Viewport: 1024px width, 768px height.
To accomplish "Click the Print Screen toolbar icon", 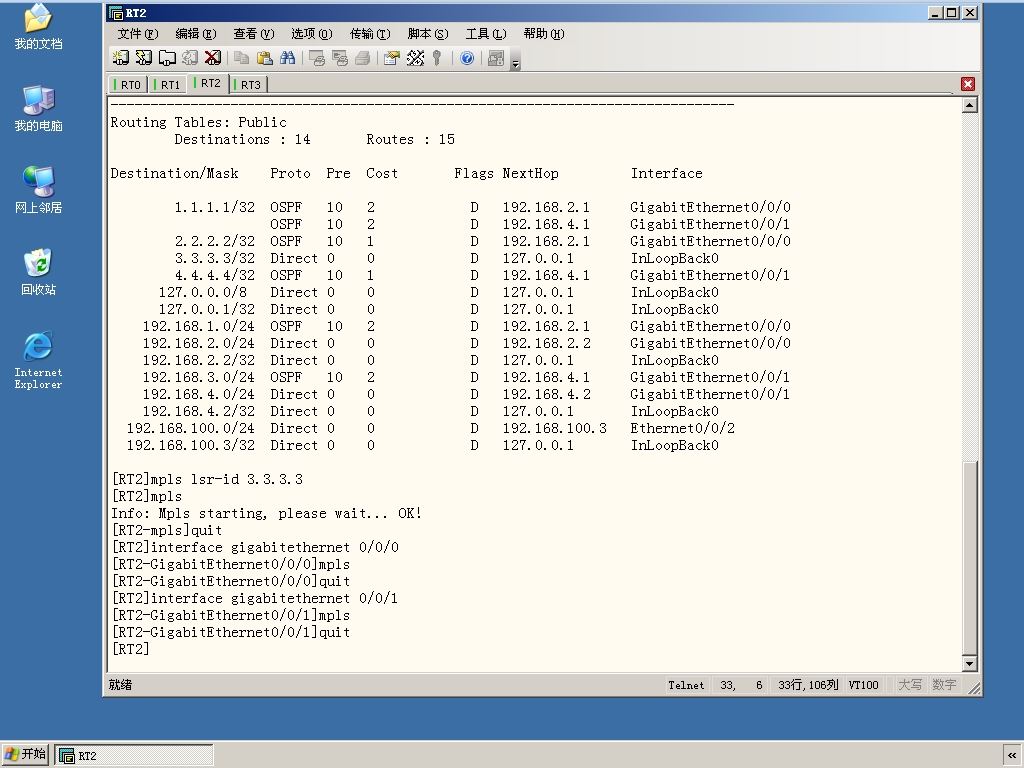I will click(x=317, y=58).
